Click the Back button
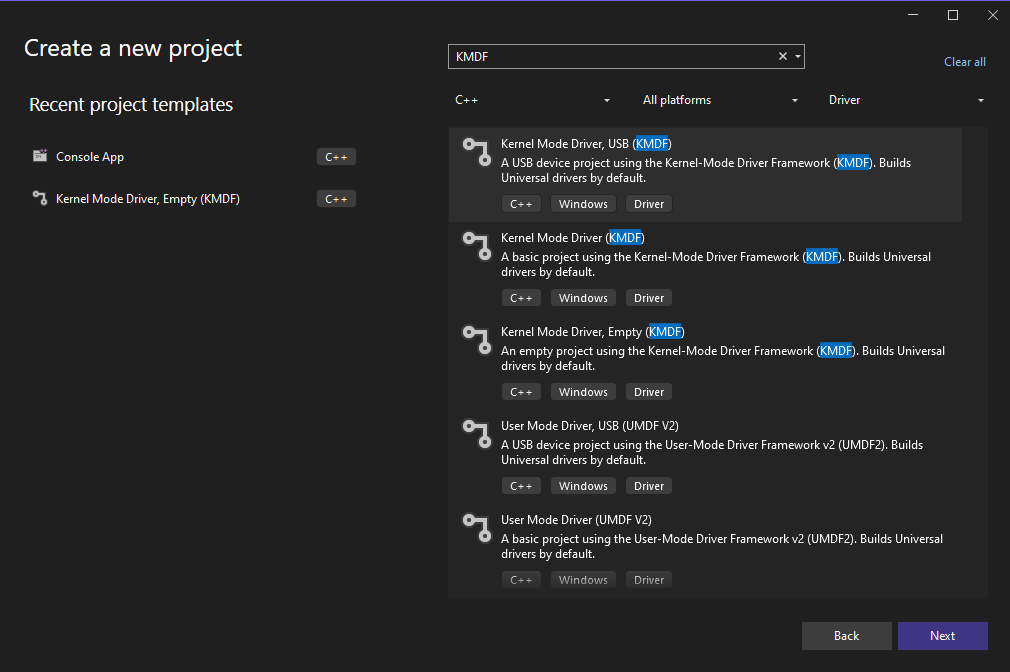Image resolution: width=1010 pixels, height=672 pixels. click(x=846, y=636)
